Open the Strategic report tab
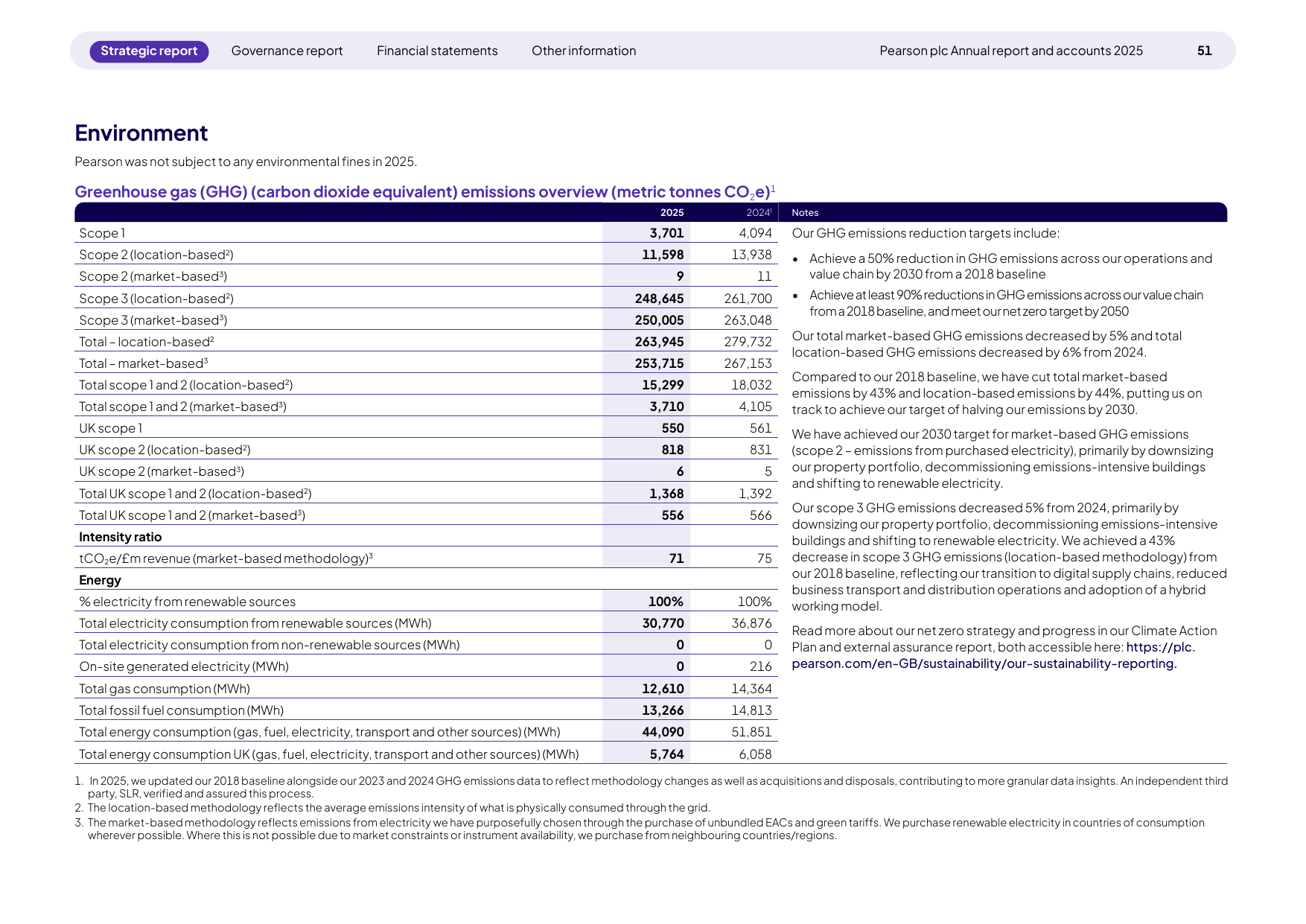 click(x=149, y=51)
